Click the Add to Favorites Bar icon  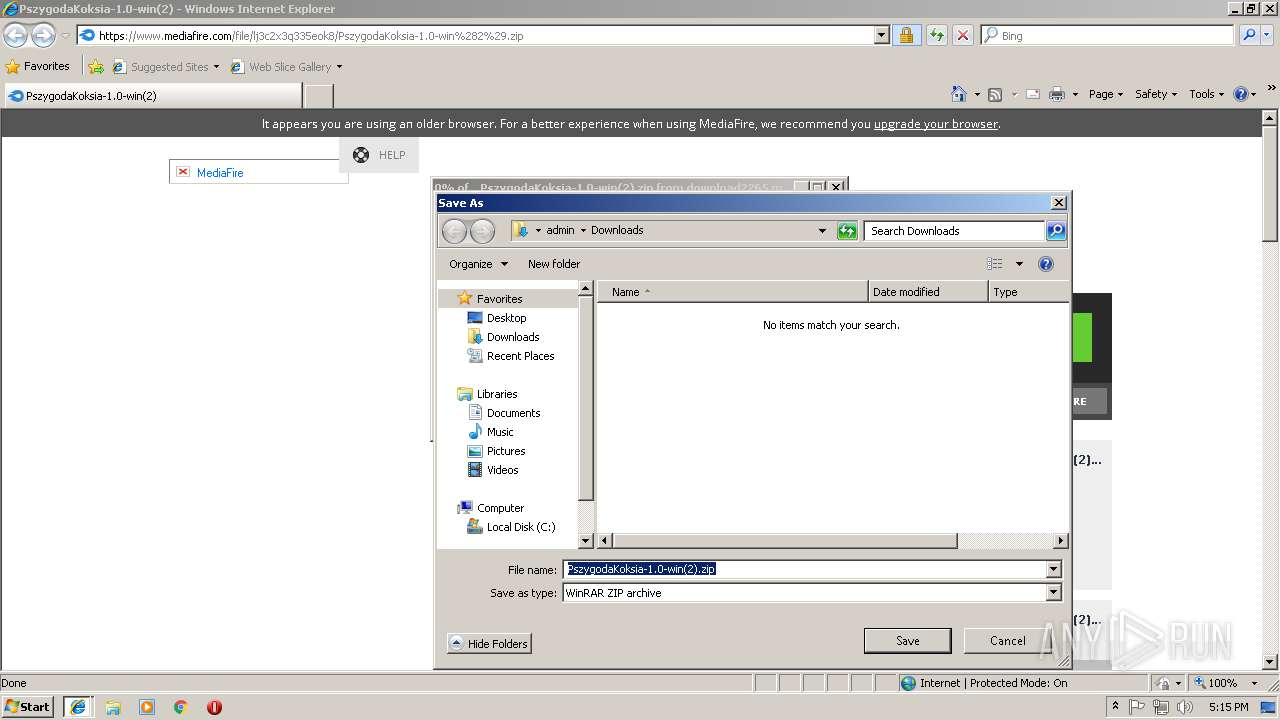coord(95,67)
